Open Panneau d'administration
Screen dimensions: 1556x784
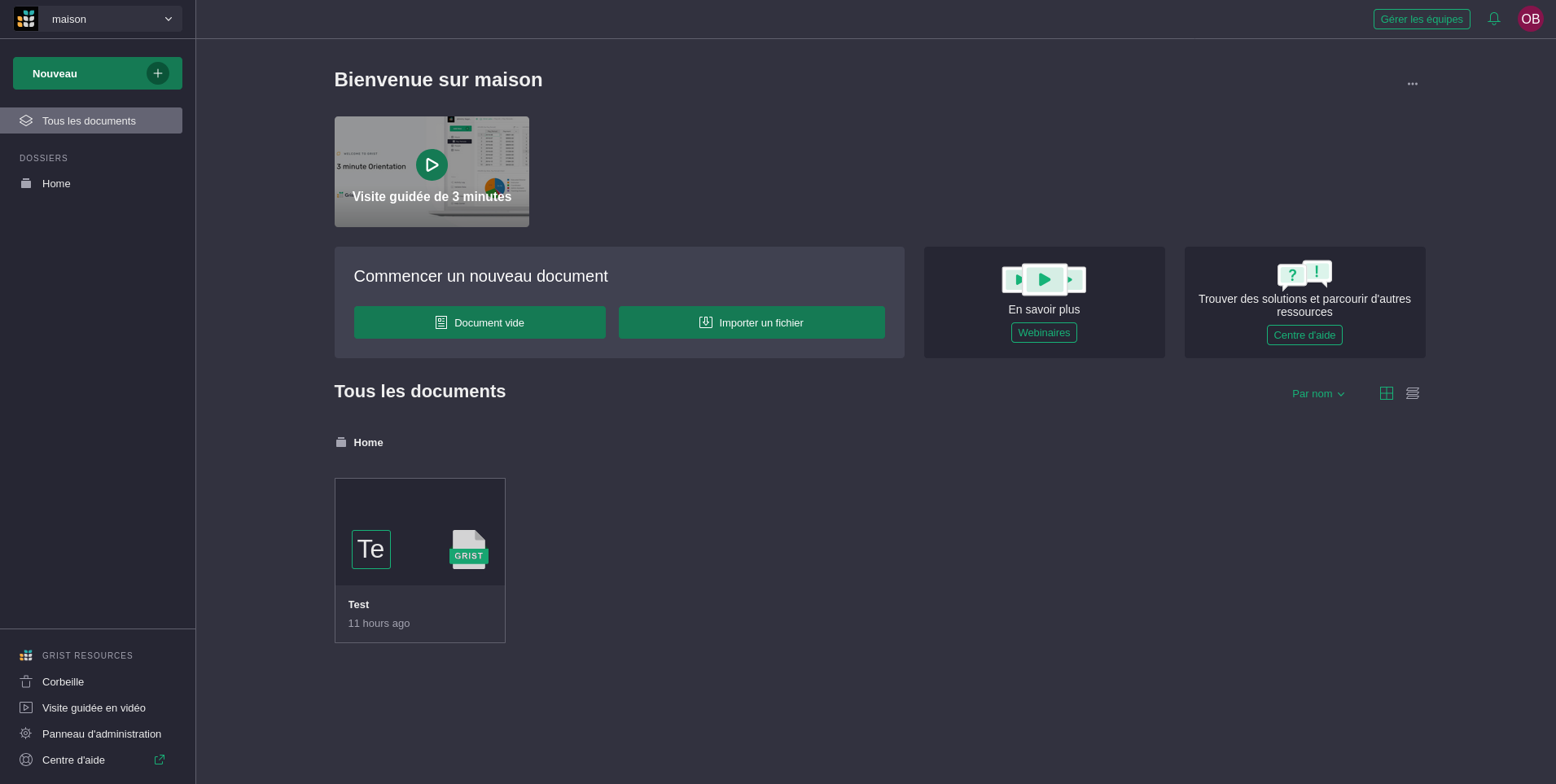click(91, 734)
